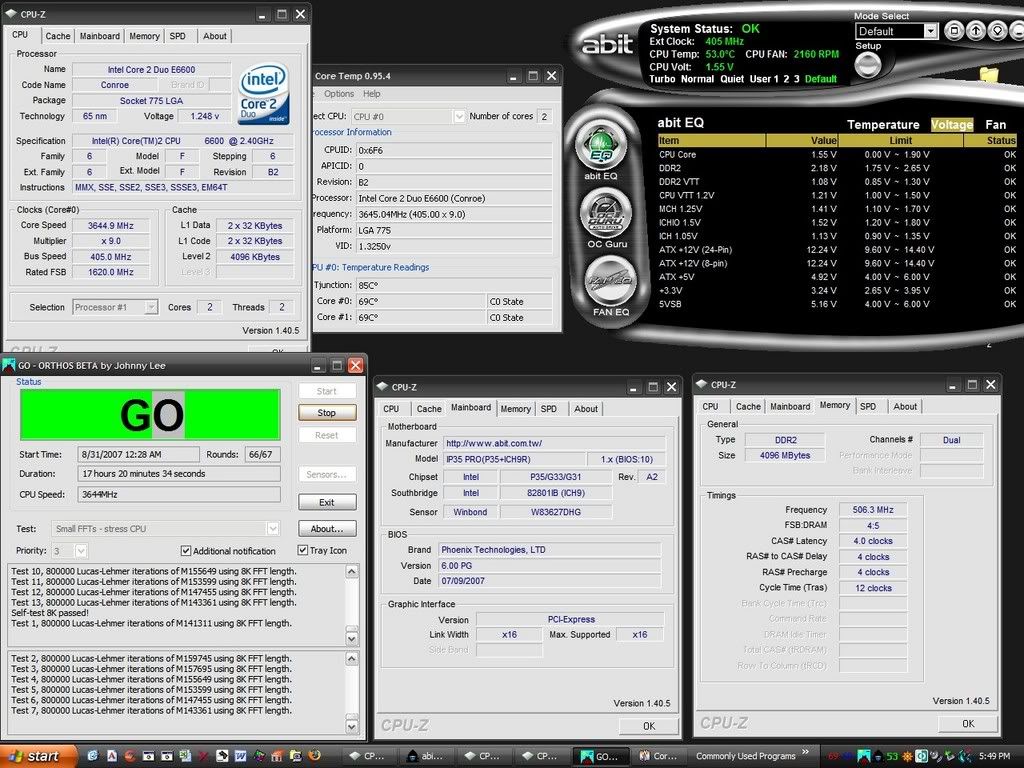Click the About... button in ORTHOS
This screenshot has height=768, width=1024.
tap(326, 528)
